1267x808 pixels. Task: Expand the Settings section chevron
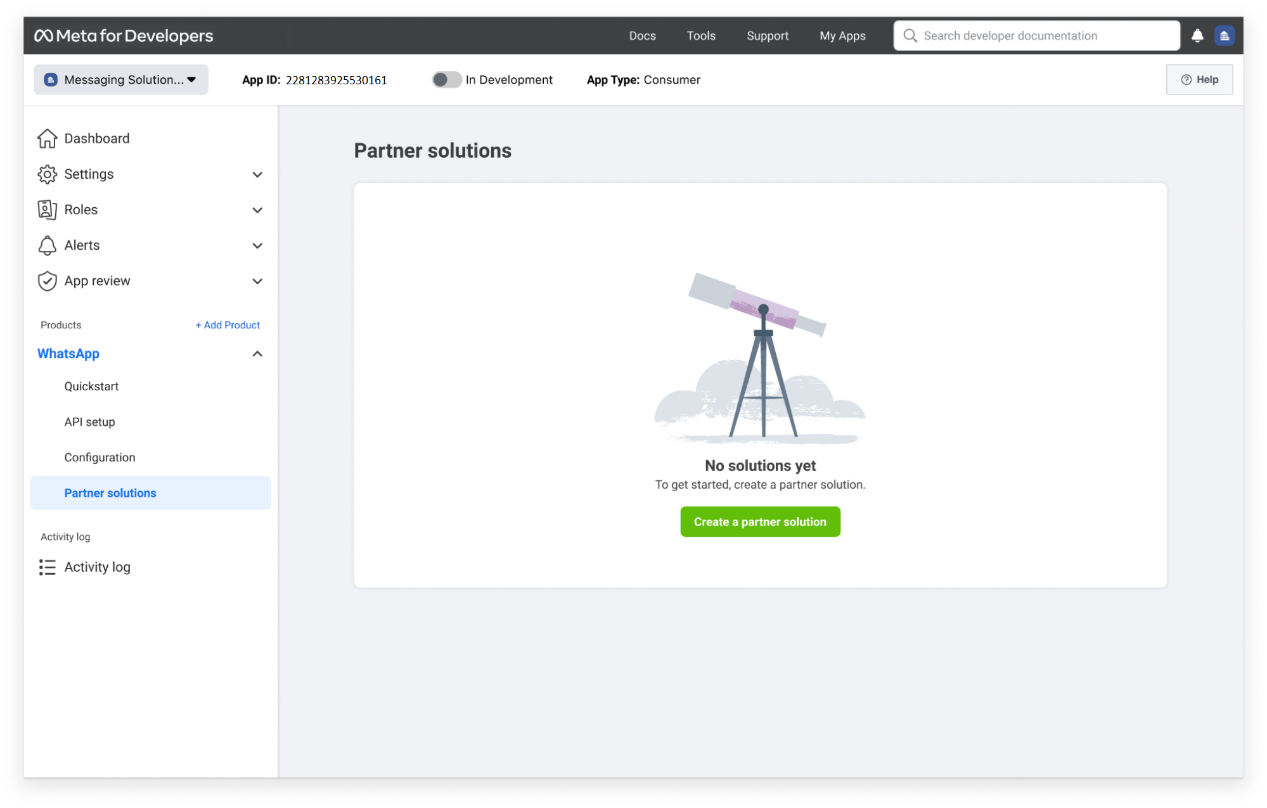pyautogui.click(x=257, y=175)
